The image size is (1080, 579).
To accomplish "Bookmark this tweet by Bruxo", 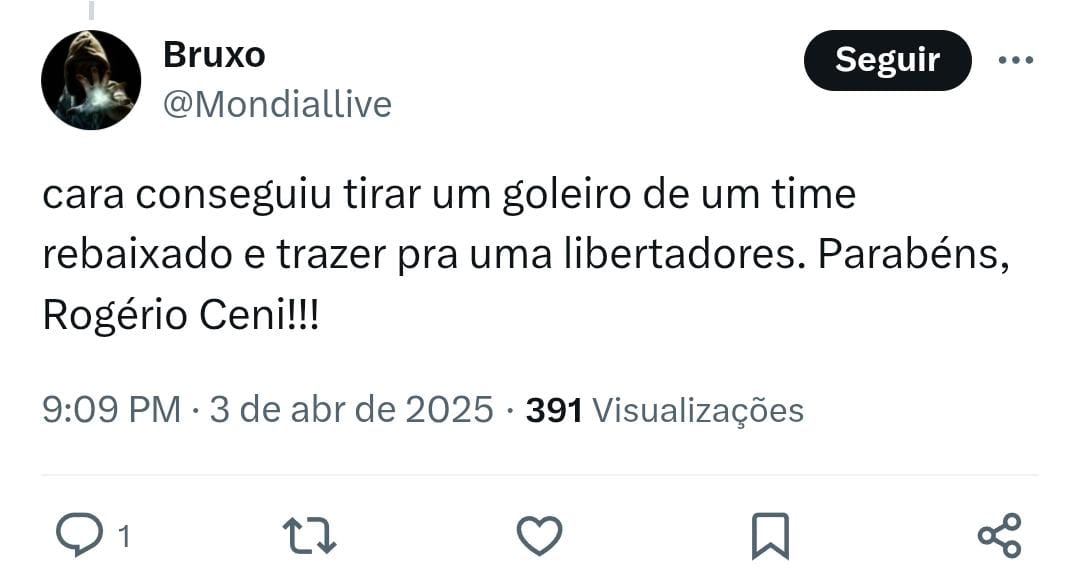I will (769, 535).
